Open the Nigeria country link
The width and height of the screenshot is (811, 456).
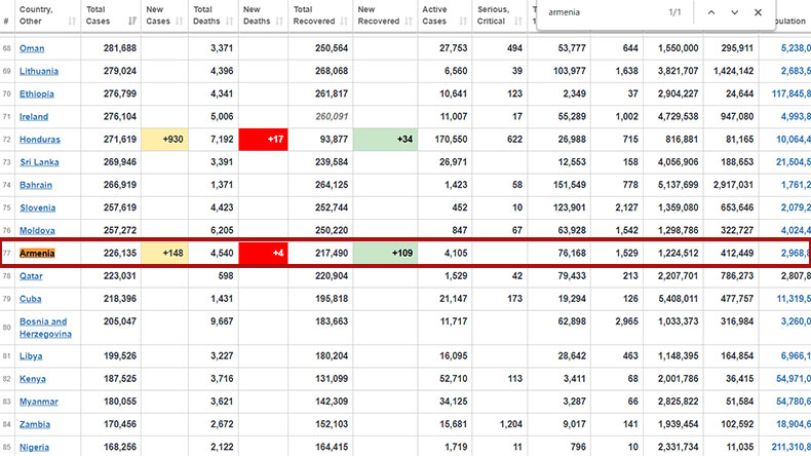[34, 447]
